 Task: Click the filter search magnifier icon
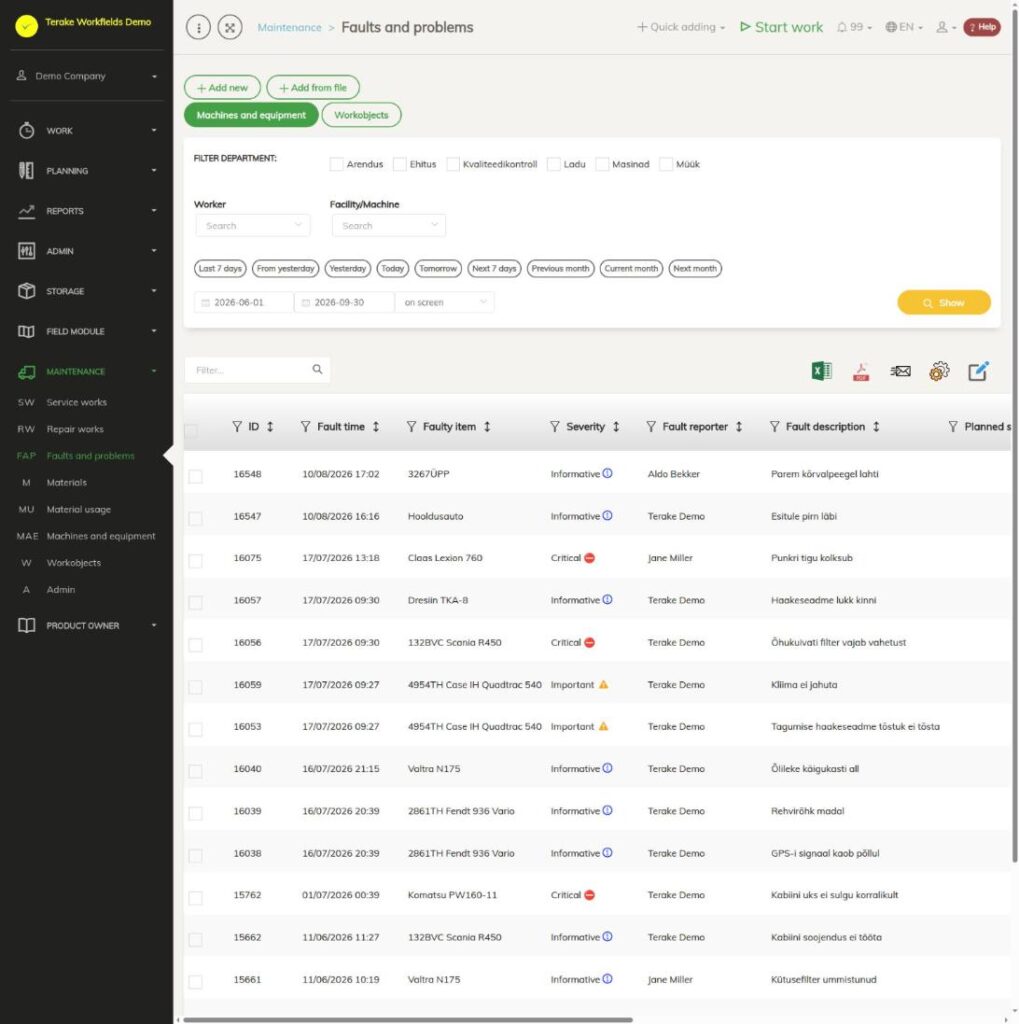point(317,370)
